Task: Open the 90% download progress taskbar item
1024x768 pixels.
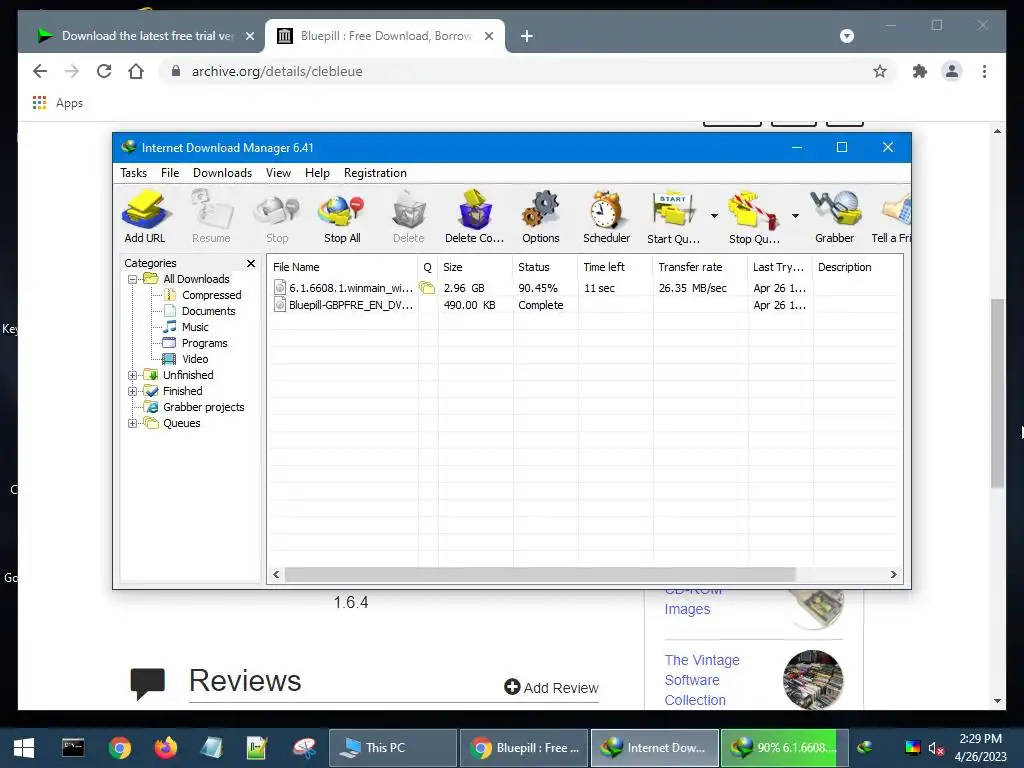Action: (784, 748)
